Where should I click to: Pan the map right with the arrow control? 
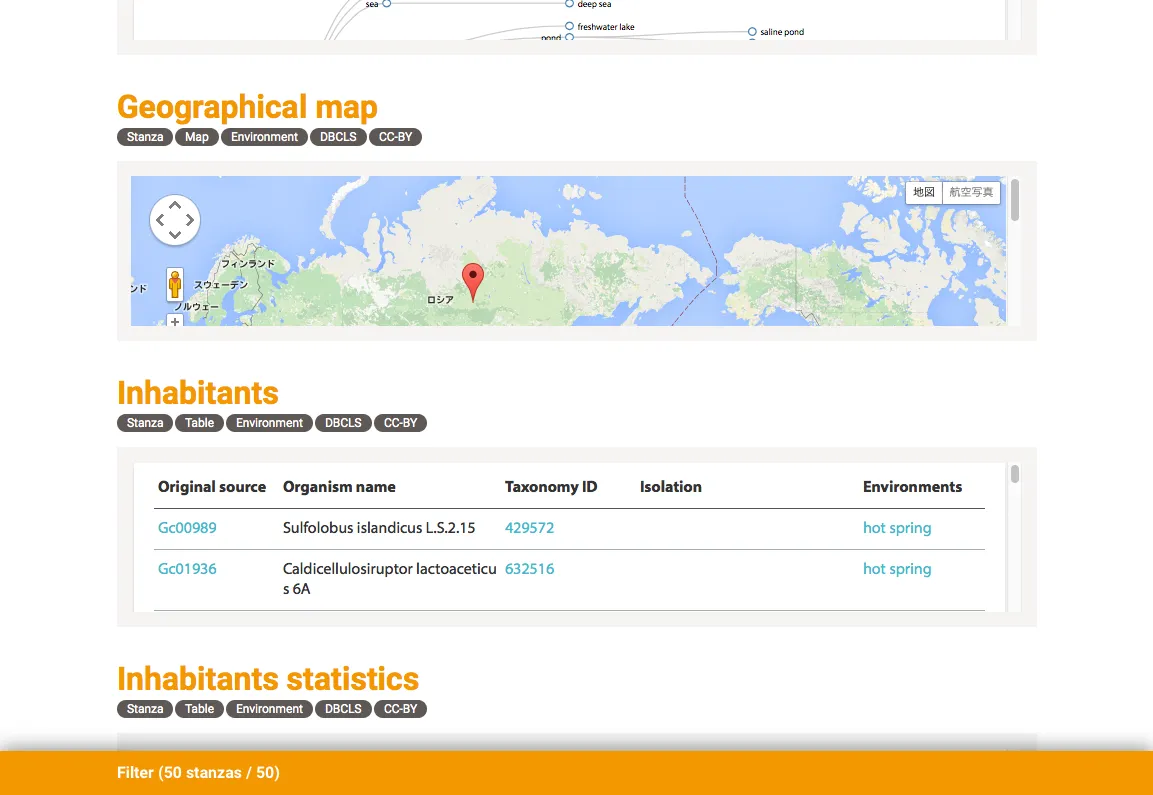point(190,220)
